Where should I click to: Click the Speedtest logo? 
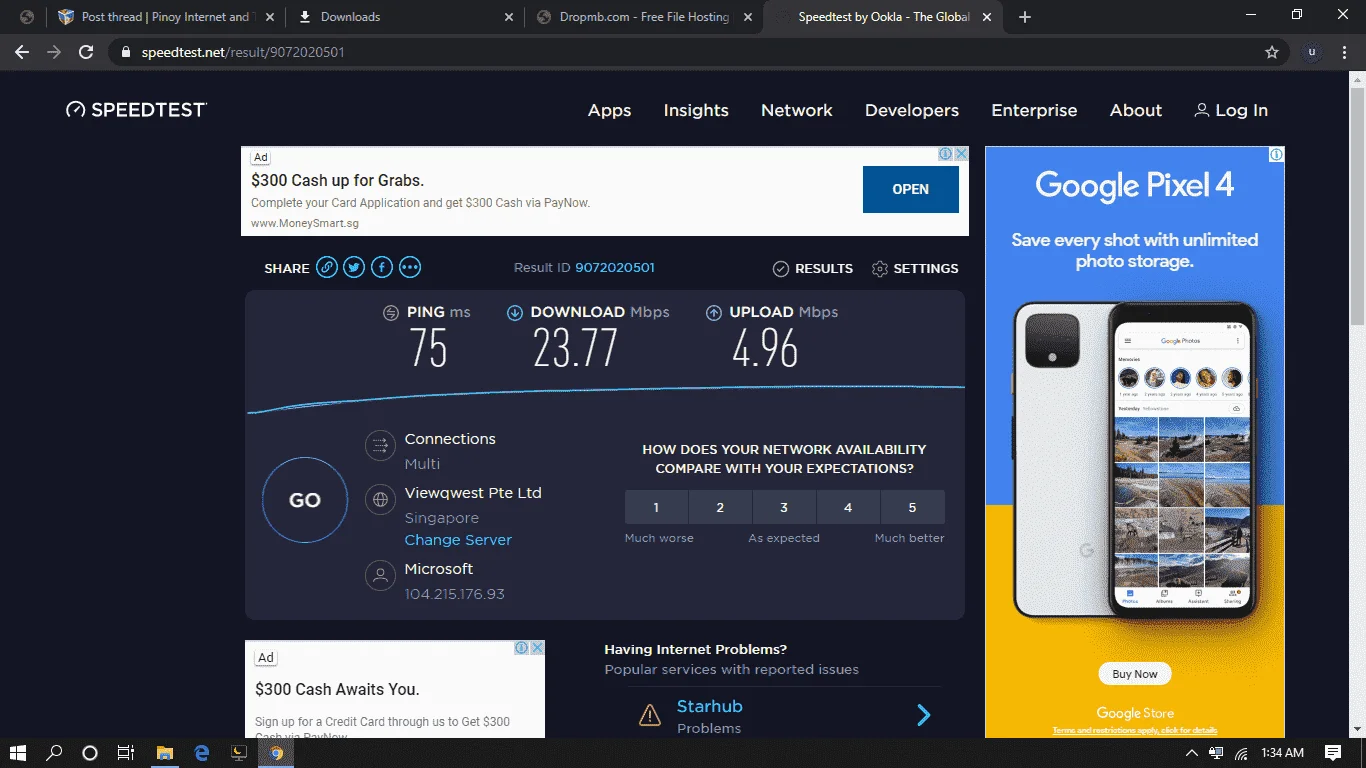[x=136, y=110]
